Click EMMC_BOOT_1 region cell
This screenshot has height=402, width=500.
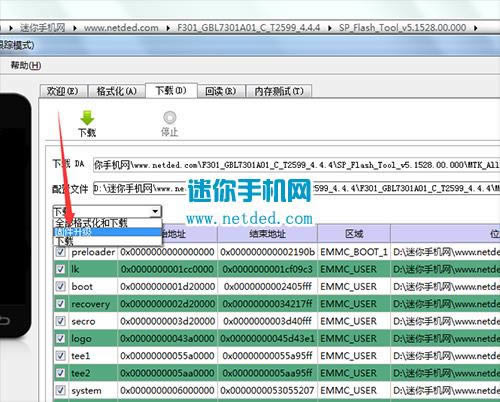tap(354, 252)
